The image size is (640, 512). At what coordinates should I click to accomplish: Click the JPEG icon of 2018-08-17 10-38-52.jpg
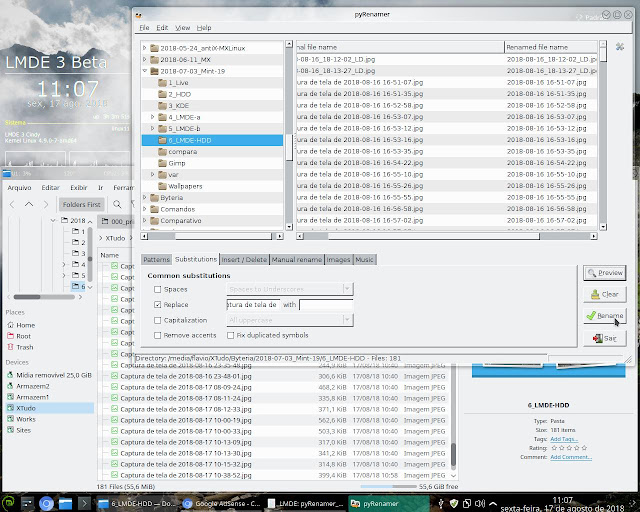pyautogui.click(x=114, y=475)
